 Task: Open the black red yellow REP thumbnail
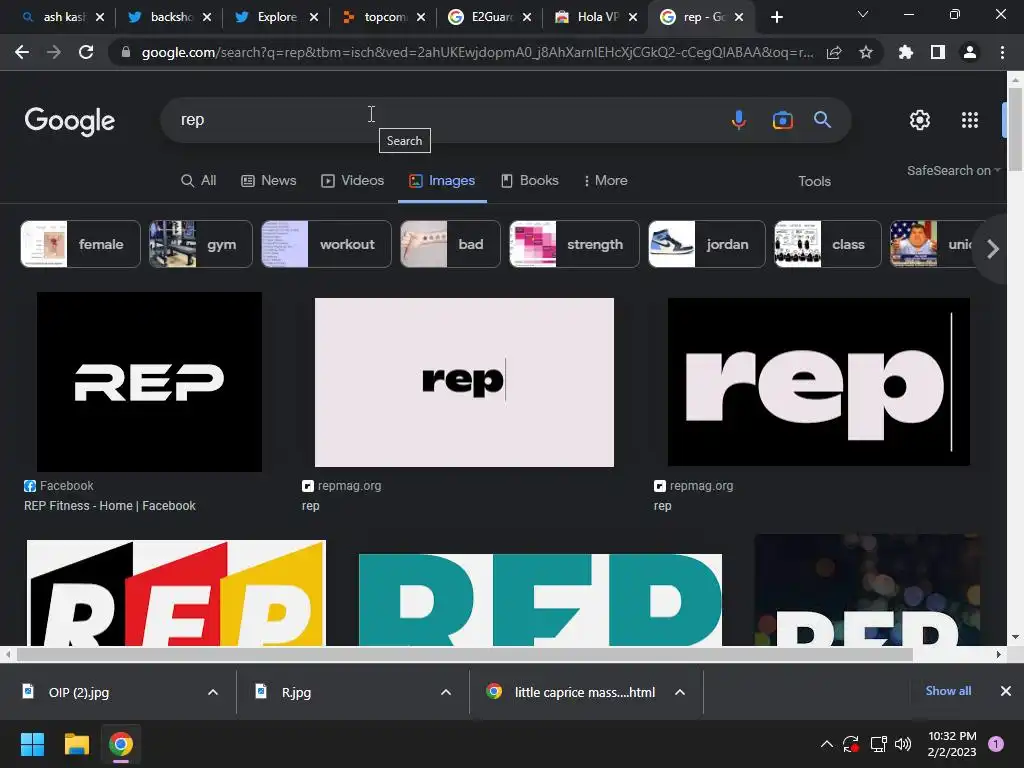[176, 592]
